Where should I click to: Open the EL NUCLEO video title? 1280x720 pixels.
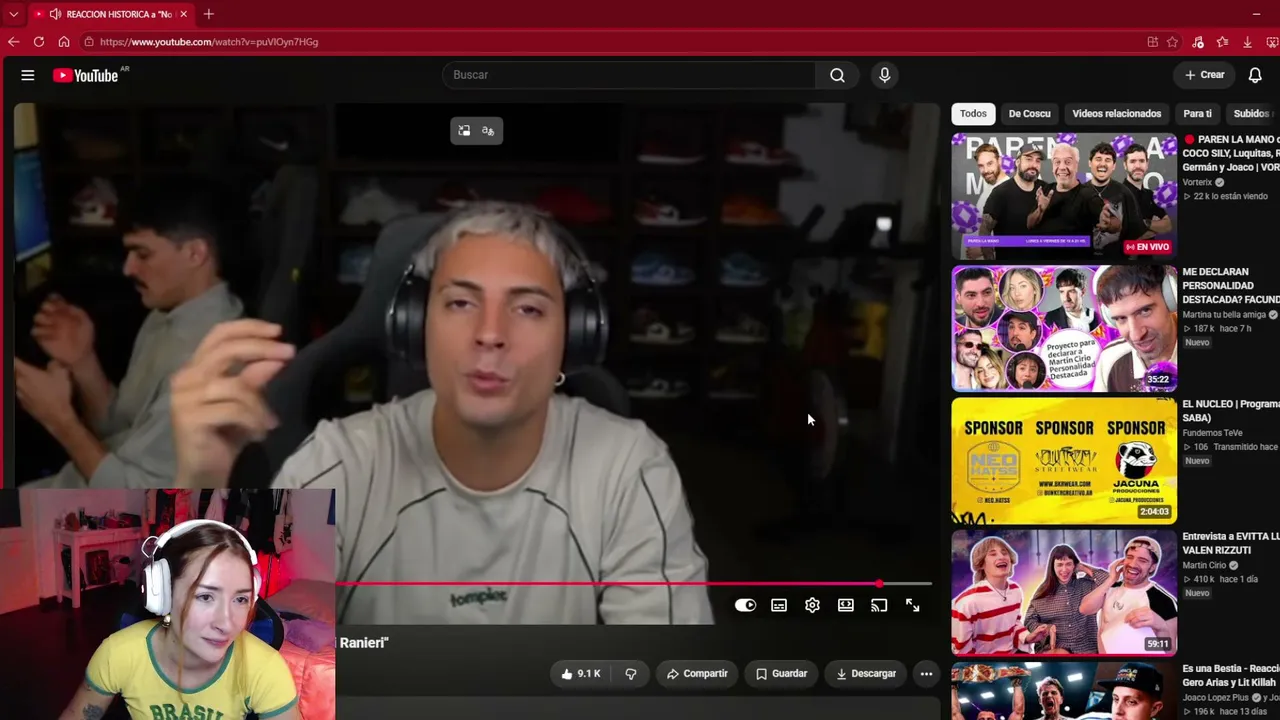1230,411
